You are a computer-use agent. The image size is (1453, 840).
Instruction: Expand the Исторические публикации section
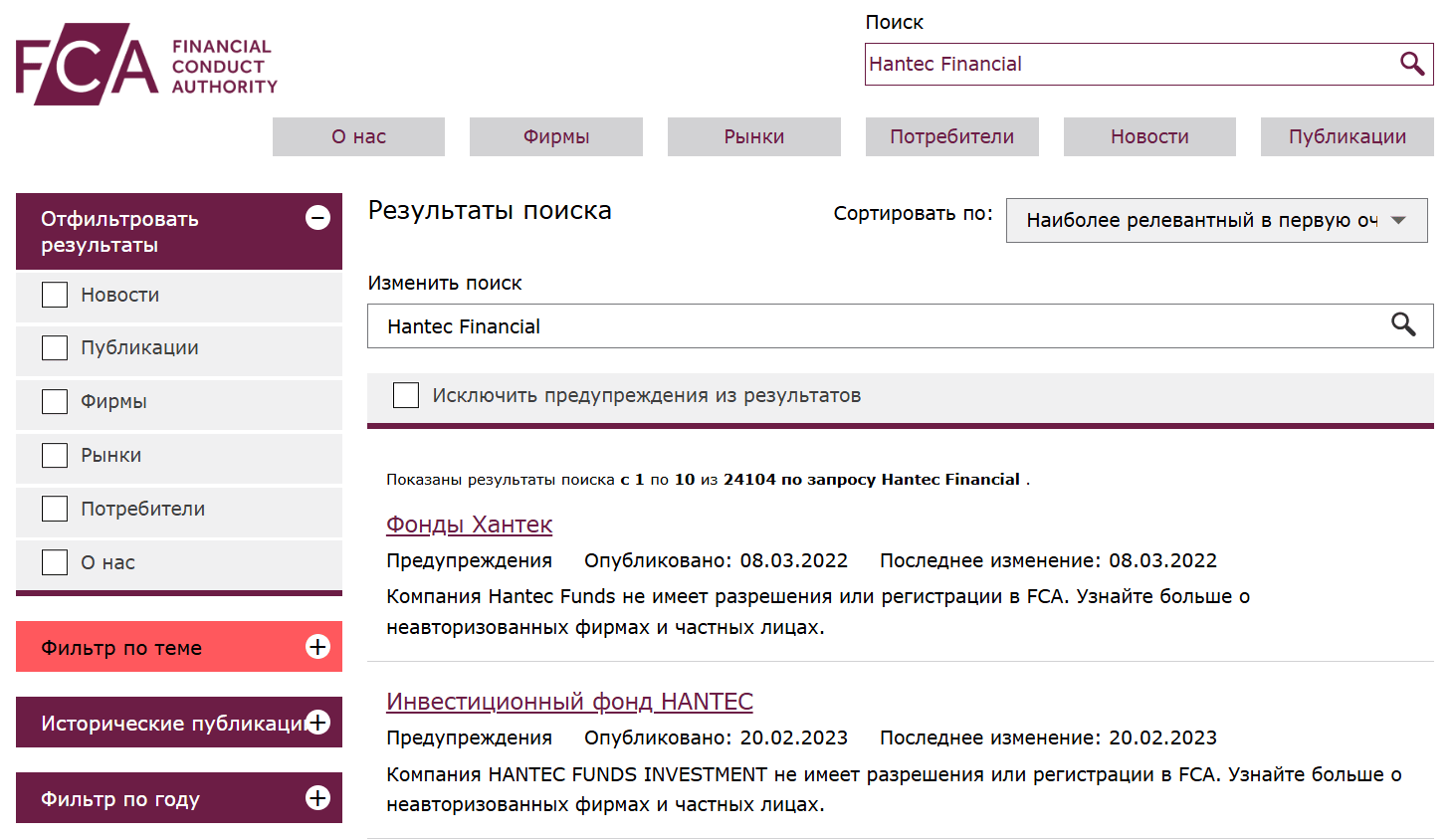coord(317,722)
